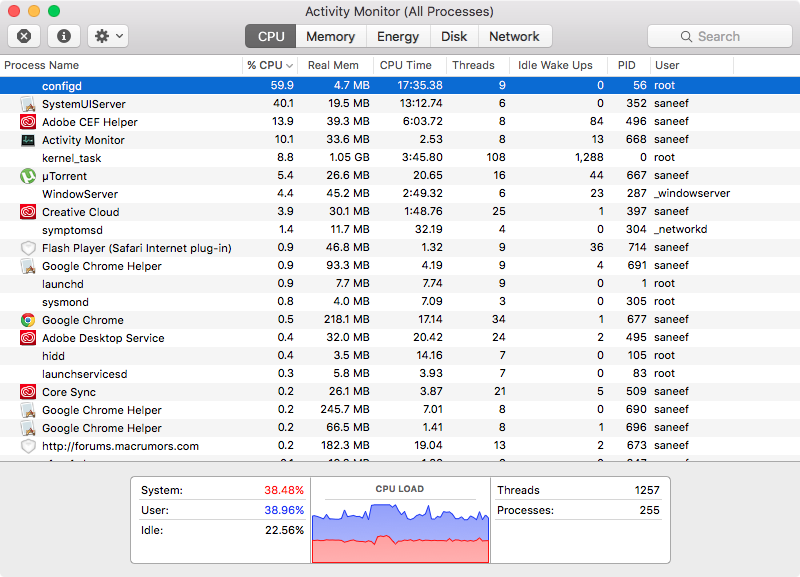Click the Flash Player shield icon

(28, 248)
